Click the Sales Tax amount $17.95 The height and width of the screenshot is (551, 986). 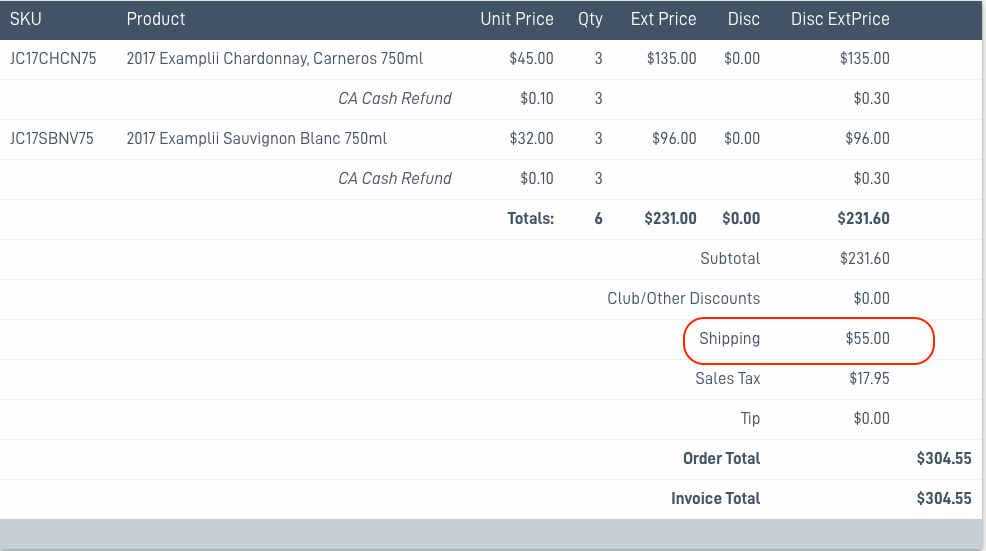click(x=869, y=379)
